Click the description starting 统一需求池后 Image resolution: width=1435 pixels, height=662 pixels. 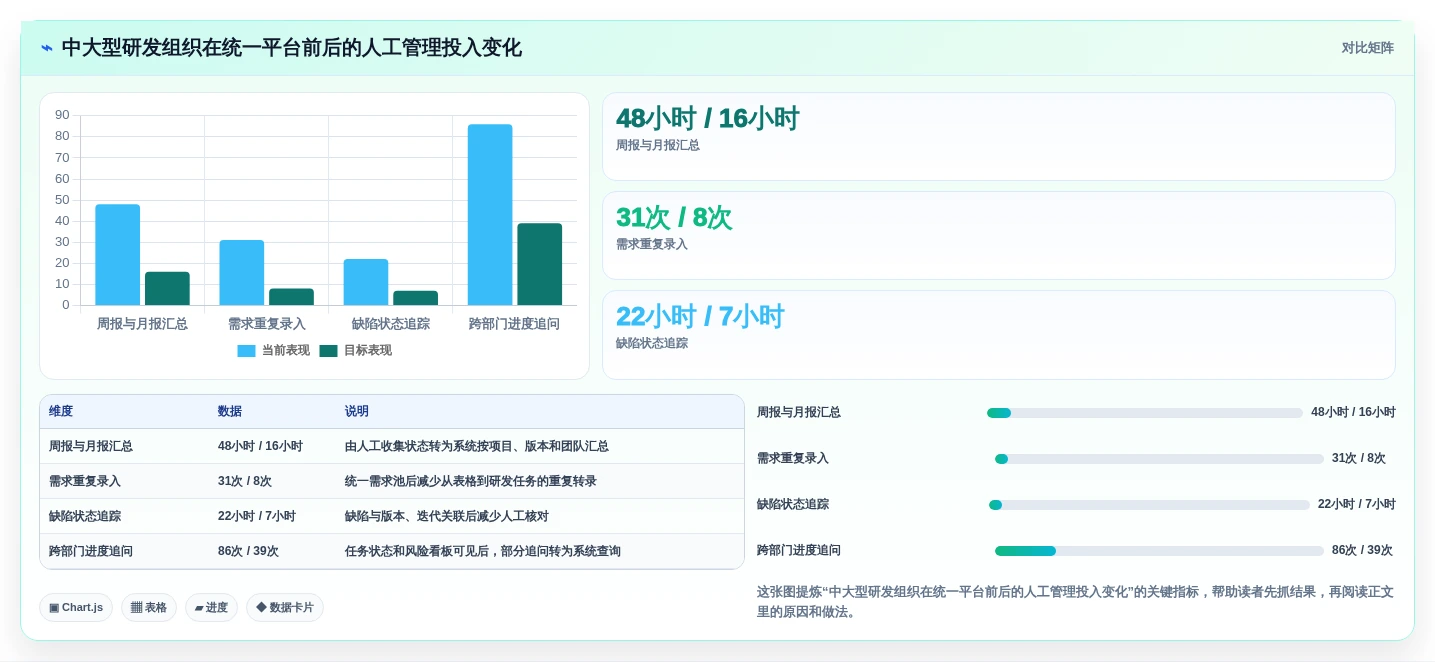pyautogui.click(x=471, y=482)
